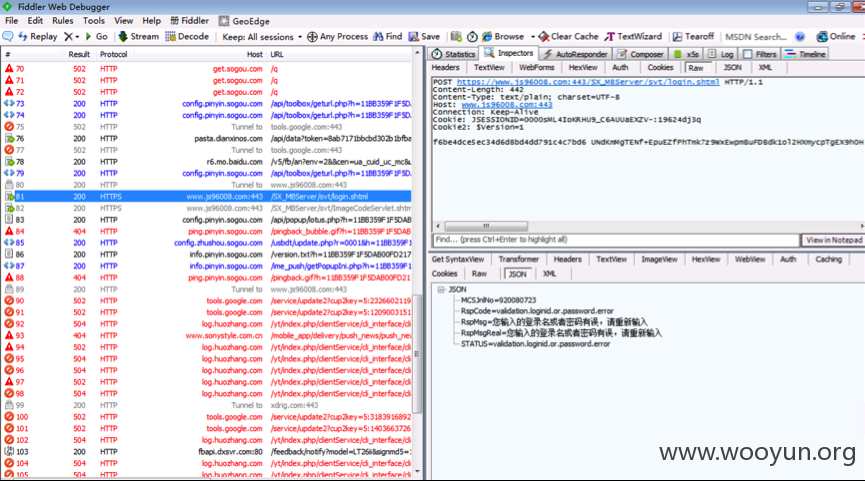Open the Log tab
Screen dimensions: 865x481
pos(720,54)
